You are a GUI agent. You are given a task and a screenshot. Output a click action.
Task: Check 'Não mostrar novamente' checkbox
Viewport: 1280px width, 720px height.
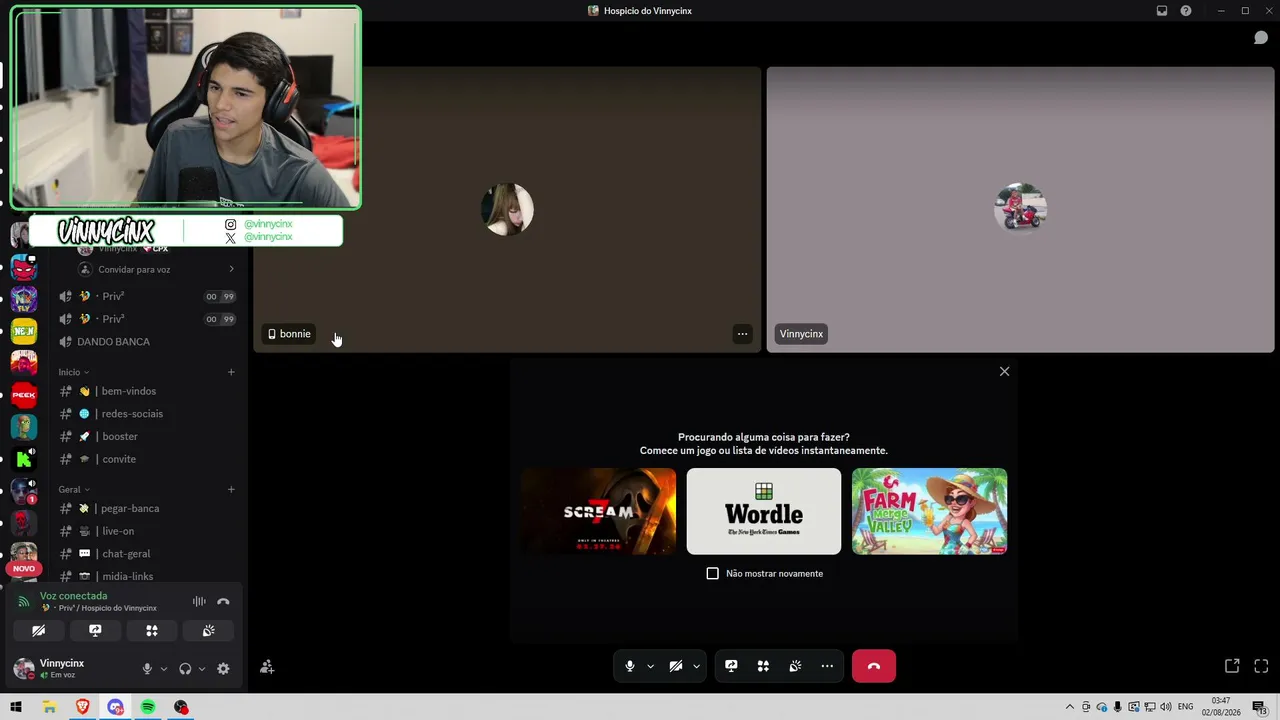point(713,574)
